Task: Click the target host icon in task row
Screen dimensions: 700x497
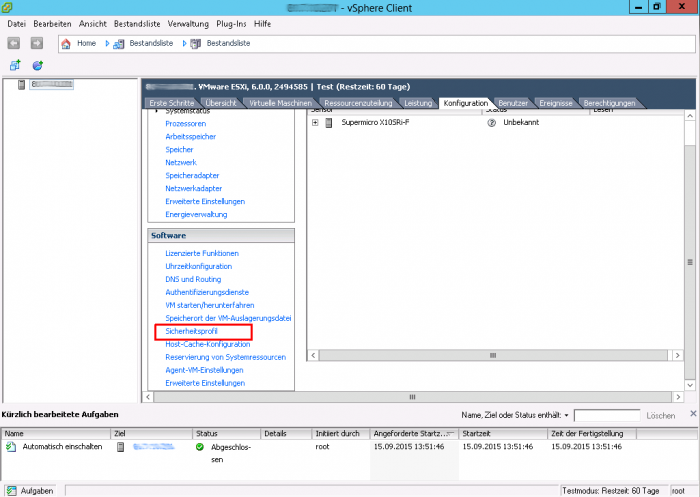Action: (121, 447)
